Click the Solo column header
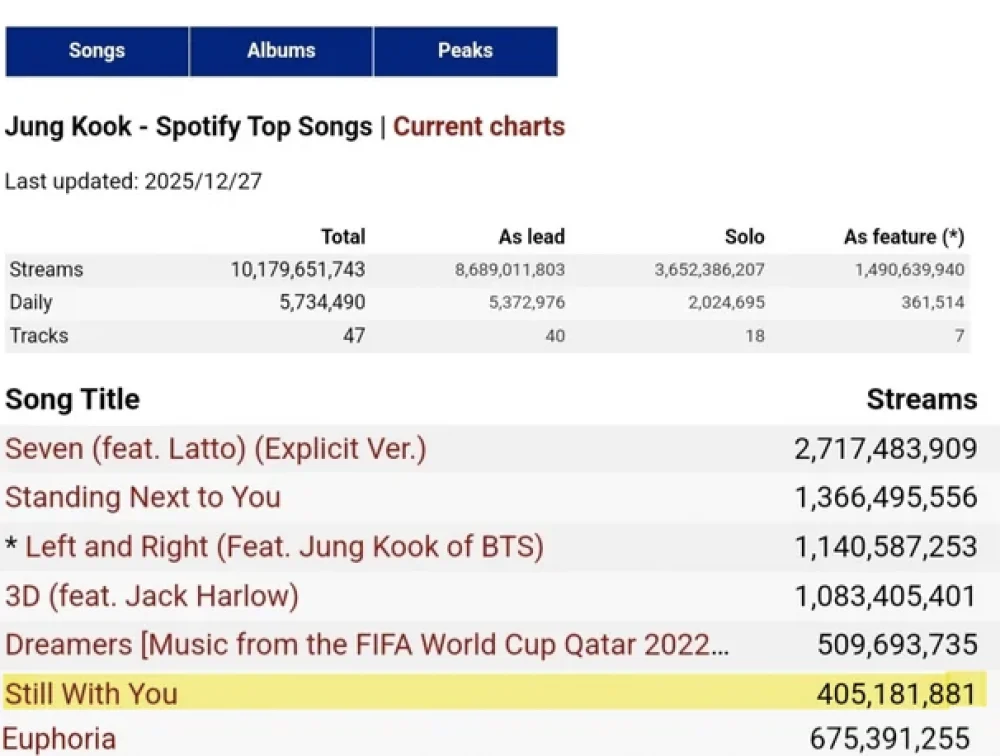 (746, 237)
